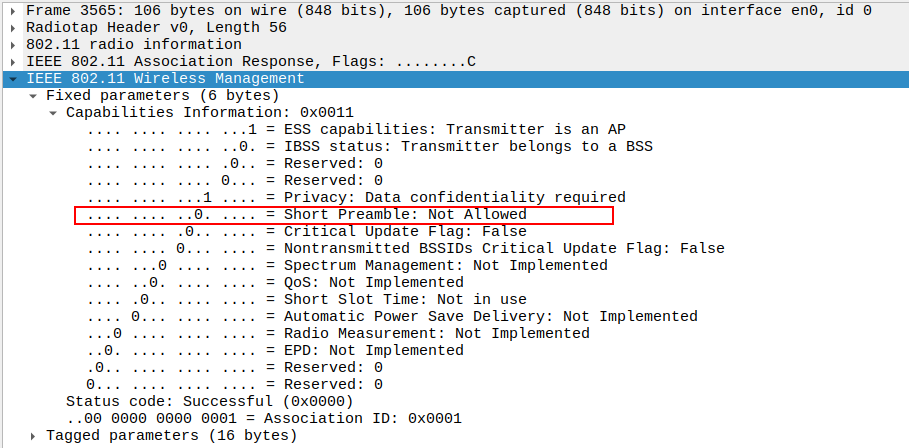Click Status code: Successful line
The height and width of the screenshot is (448, 909).
[210, 402]
